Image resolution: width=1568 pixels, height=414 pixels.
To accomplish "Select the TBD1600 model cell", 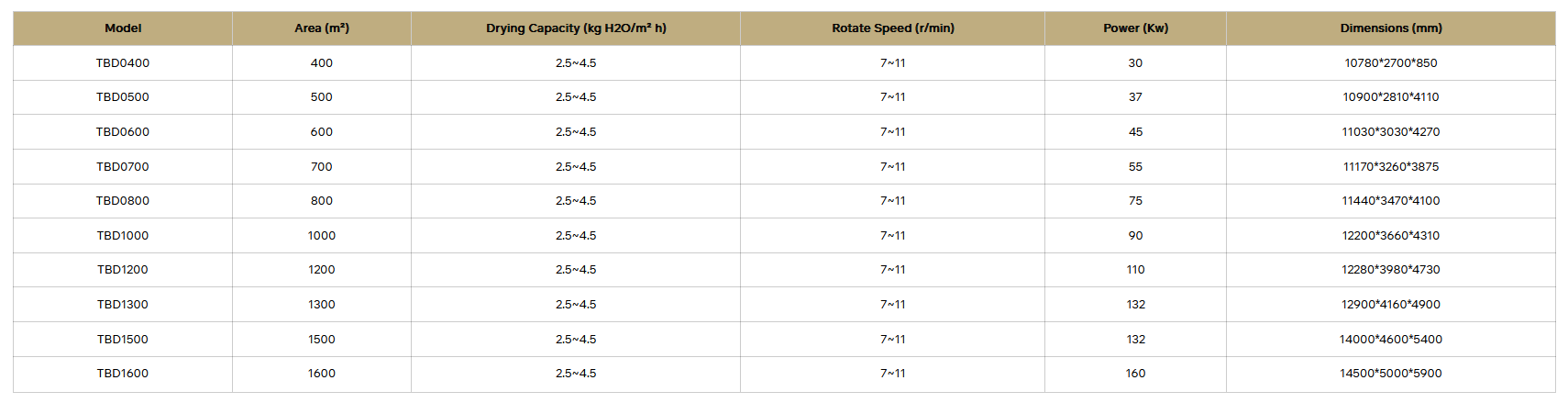I will (x=123, y=374).
